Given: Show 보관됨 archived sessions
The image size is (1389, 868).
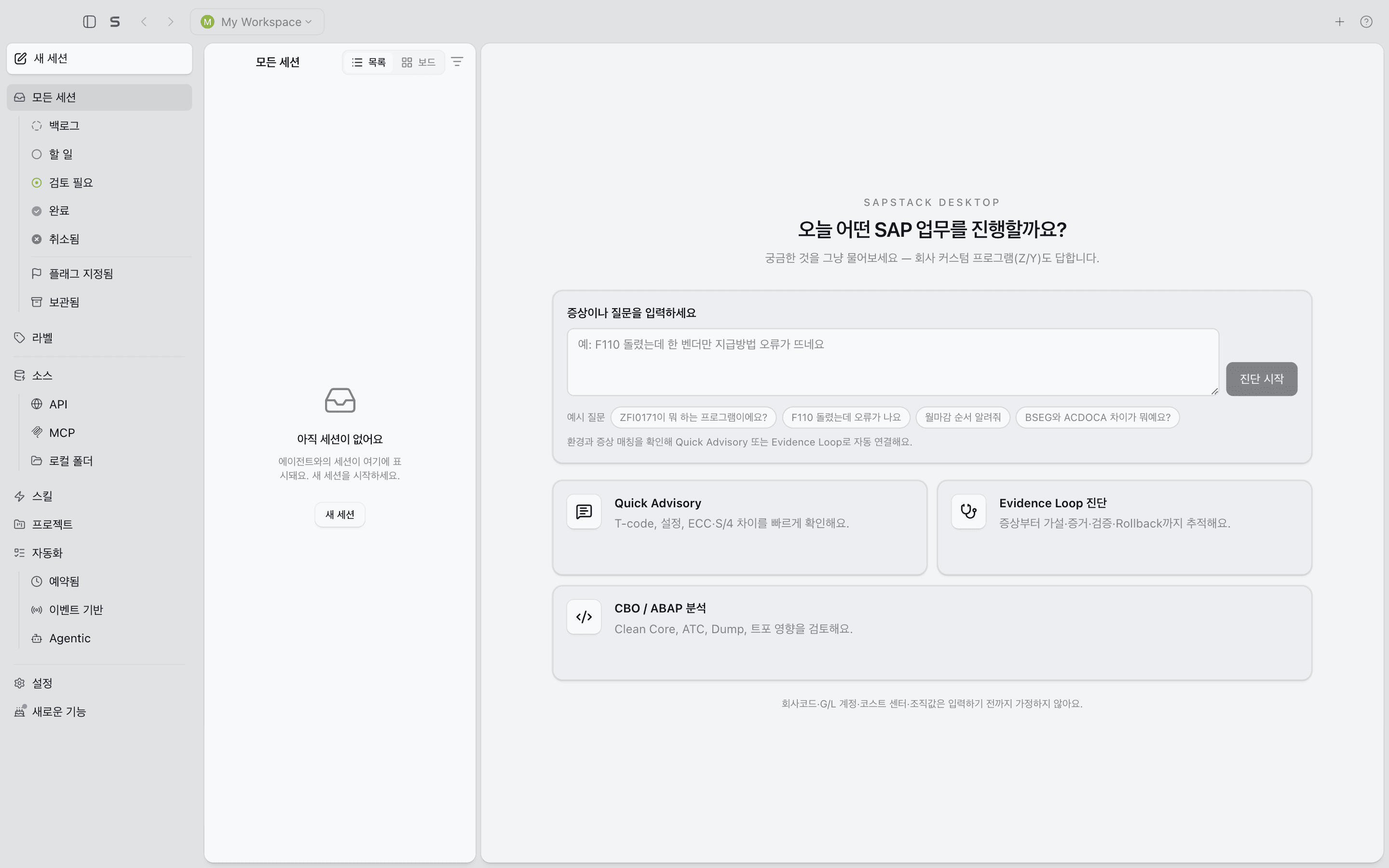Looking at the screenshot, I should pyautogui.click(x=109, y=302).
